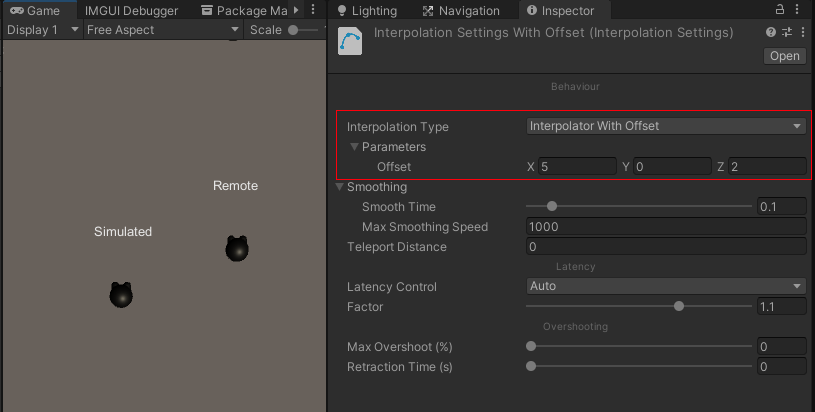Collapse the Parameters foldout

354,147
